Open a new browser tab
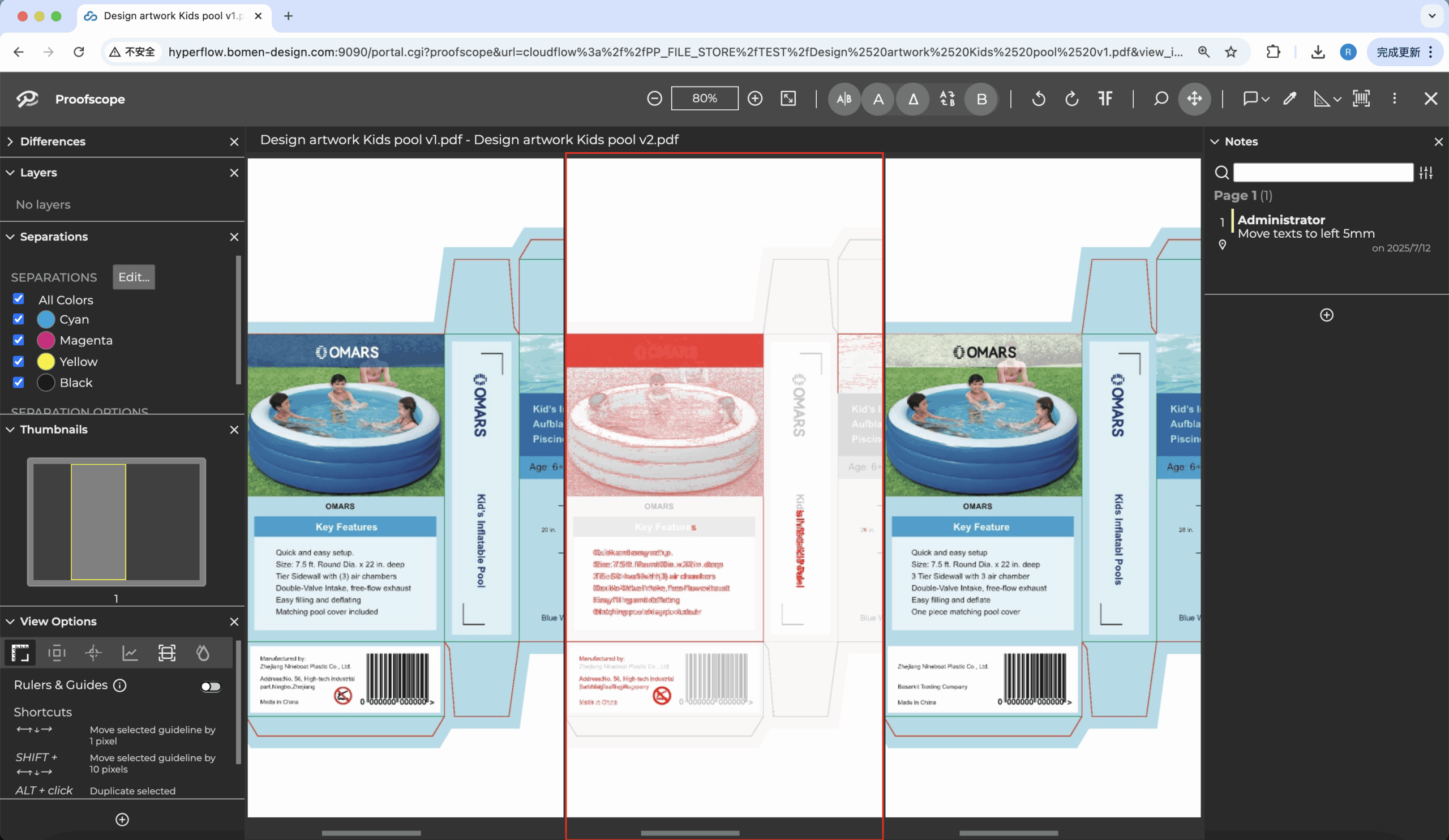The height and width of the screenshot is (840, 1449). [x=289, y=16]
